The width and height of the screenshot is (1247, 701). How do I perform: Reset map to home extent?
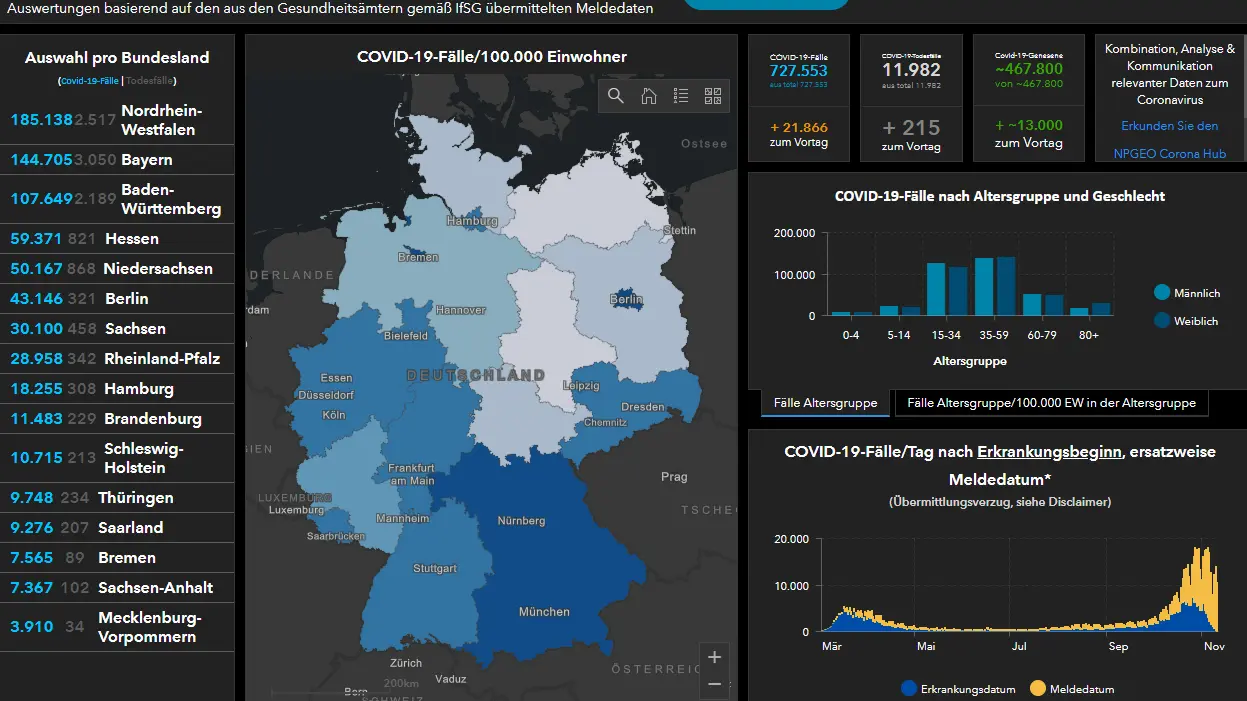[x=648, y=96]
